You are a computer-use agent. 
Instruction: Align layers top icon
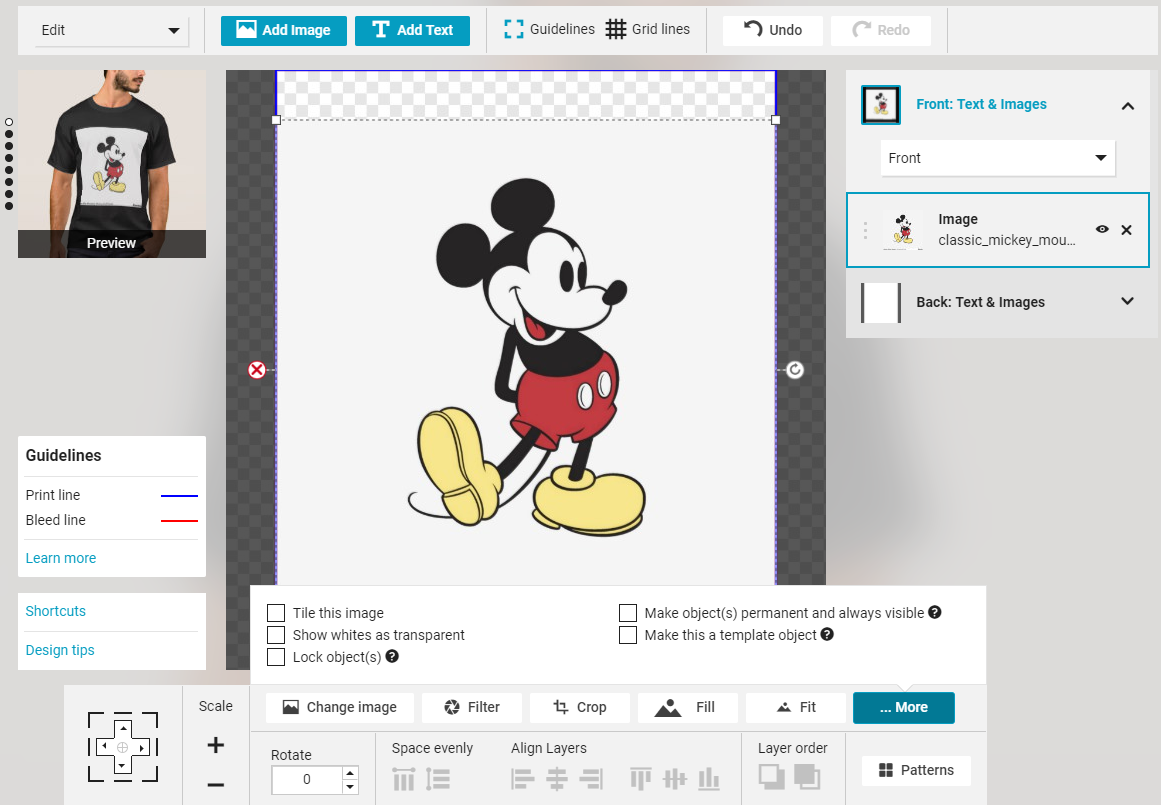640,779
